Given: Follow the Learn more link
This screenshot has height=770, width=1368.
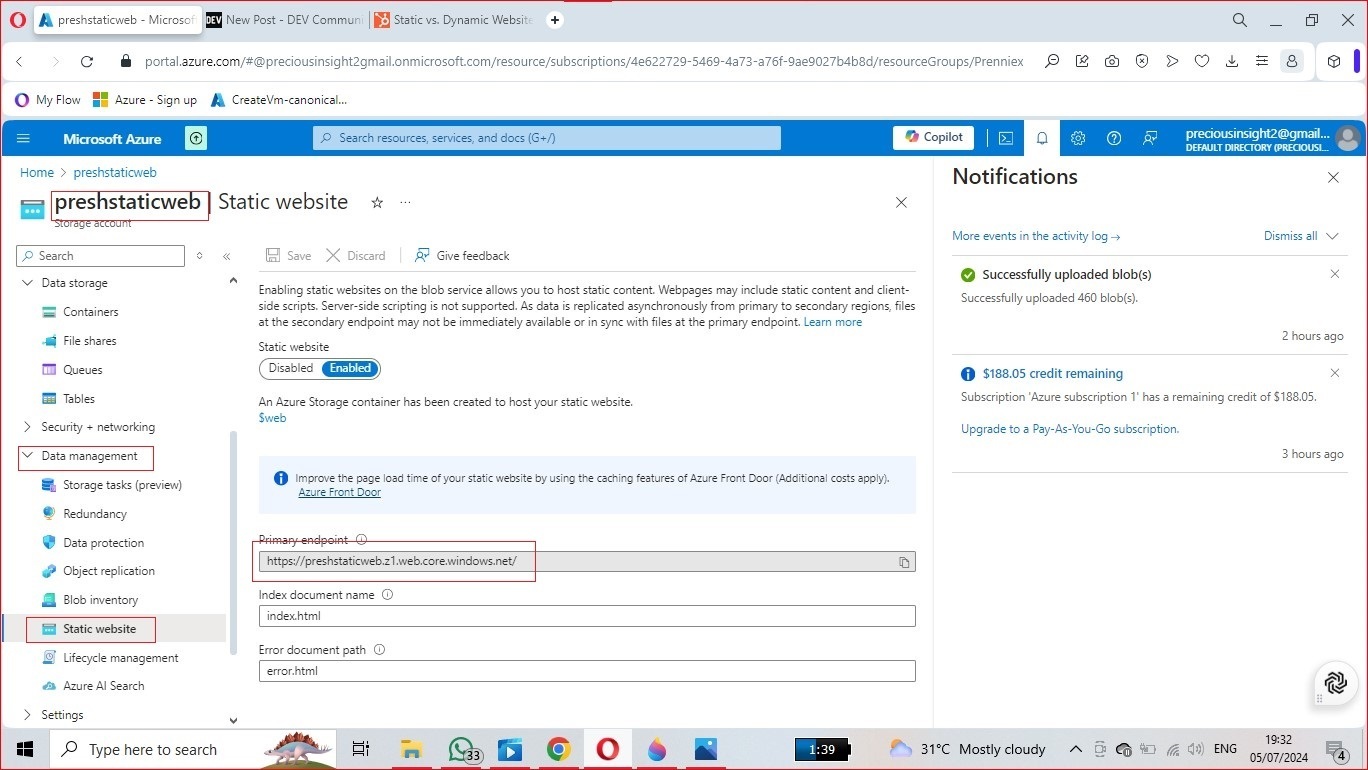Looking at the screenshot, I should click(x=833, y=322).
